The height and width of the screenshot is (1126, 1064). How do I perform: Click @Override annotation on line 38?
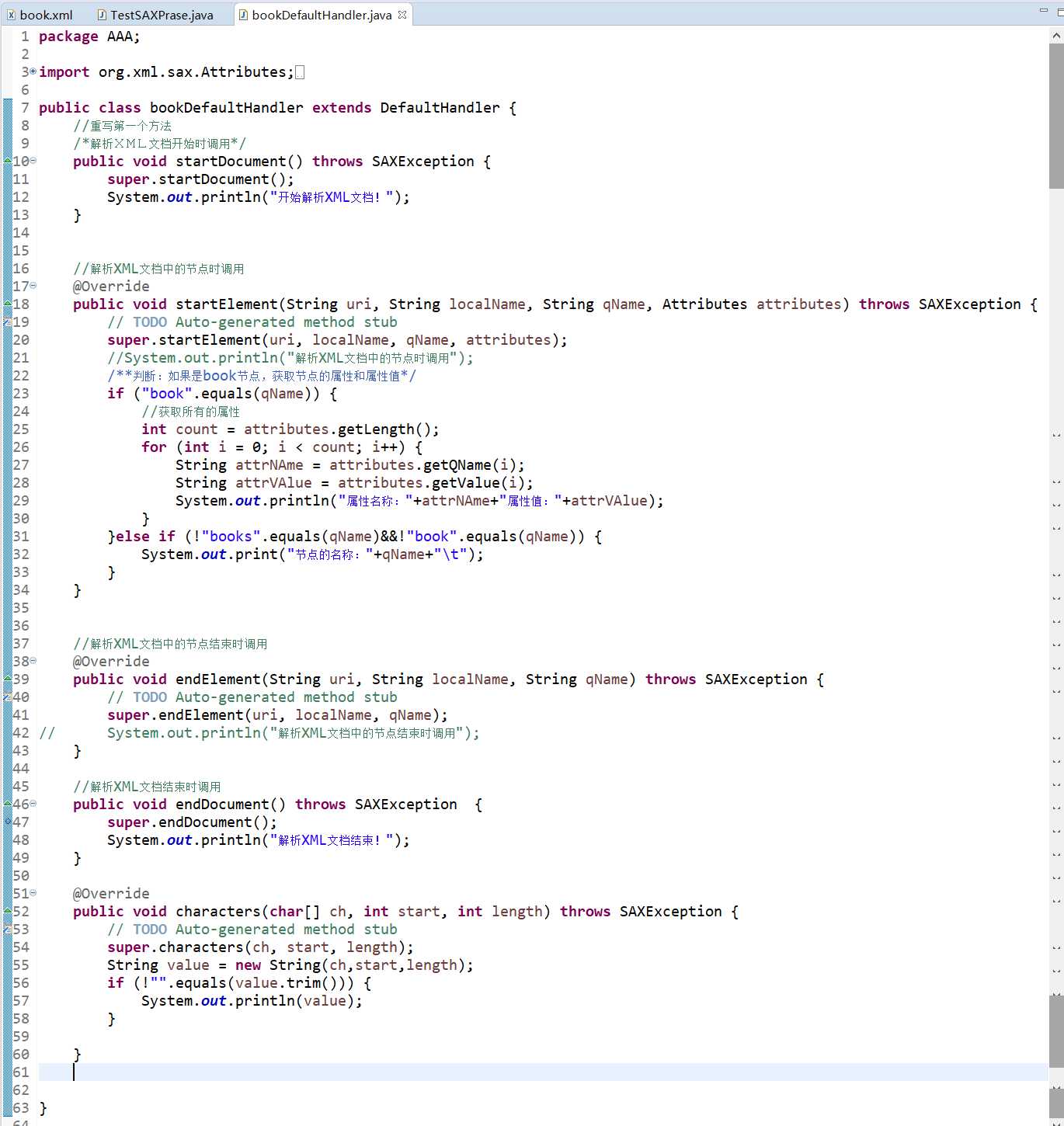coord(111,662)
